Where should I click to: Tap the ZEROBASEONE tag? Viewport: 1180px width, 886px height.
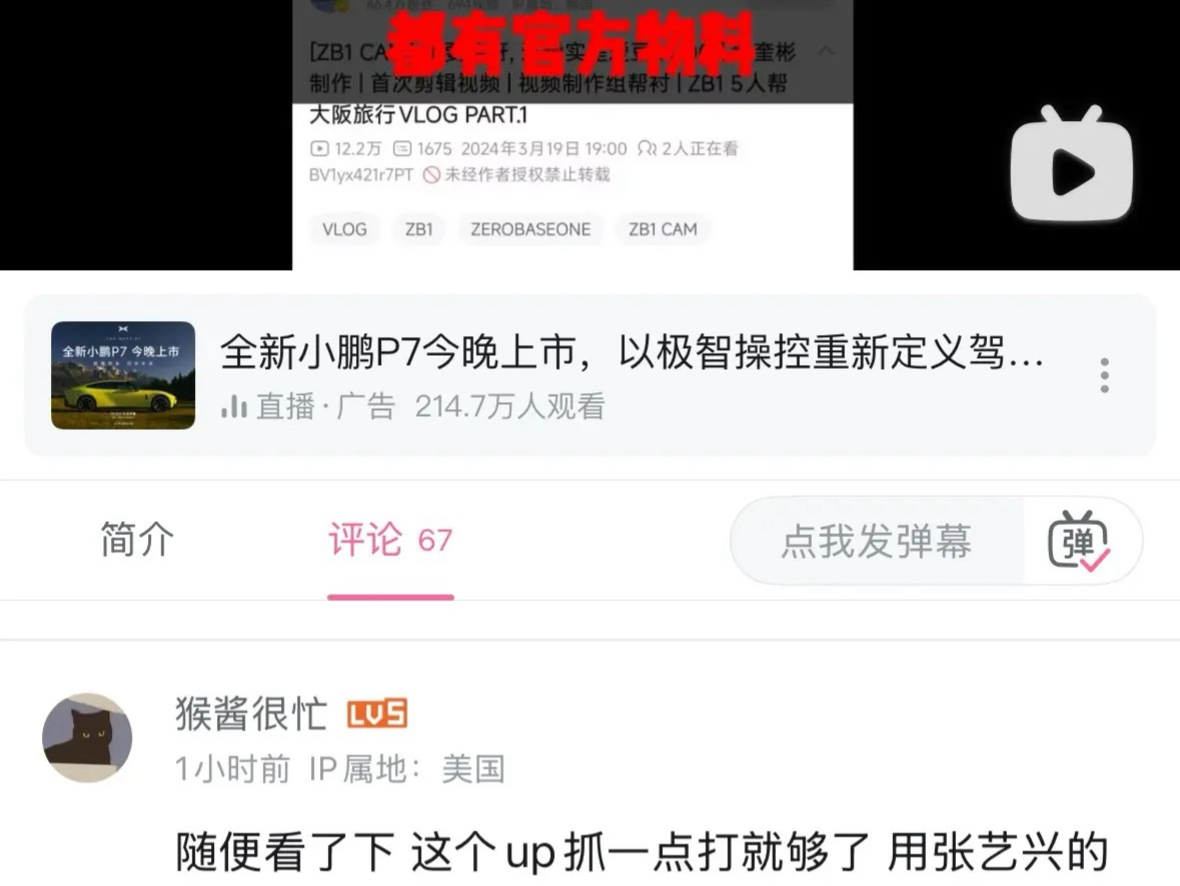point(531,230)
